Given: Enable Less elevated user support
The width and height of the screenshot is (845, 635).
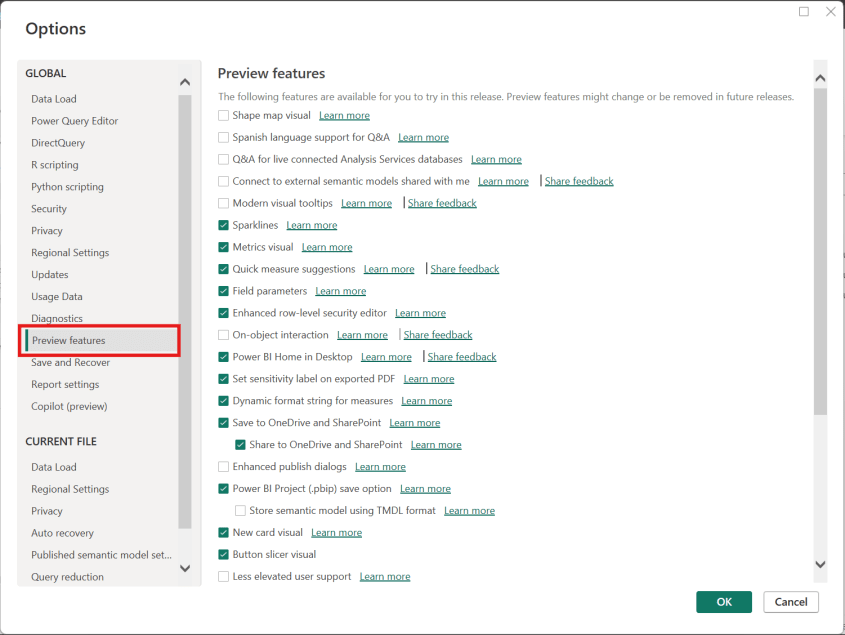Looking at the screenshot, I should click(222, 576).
